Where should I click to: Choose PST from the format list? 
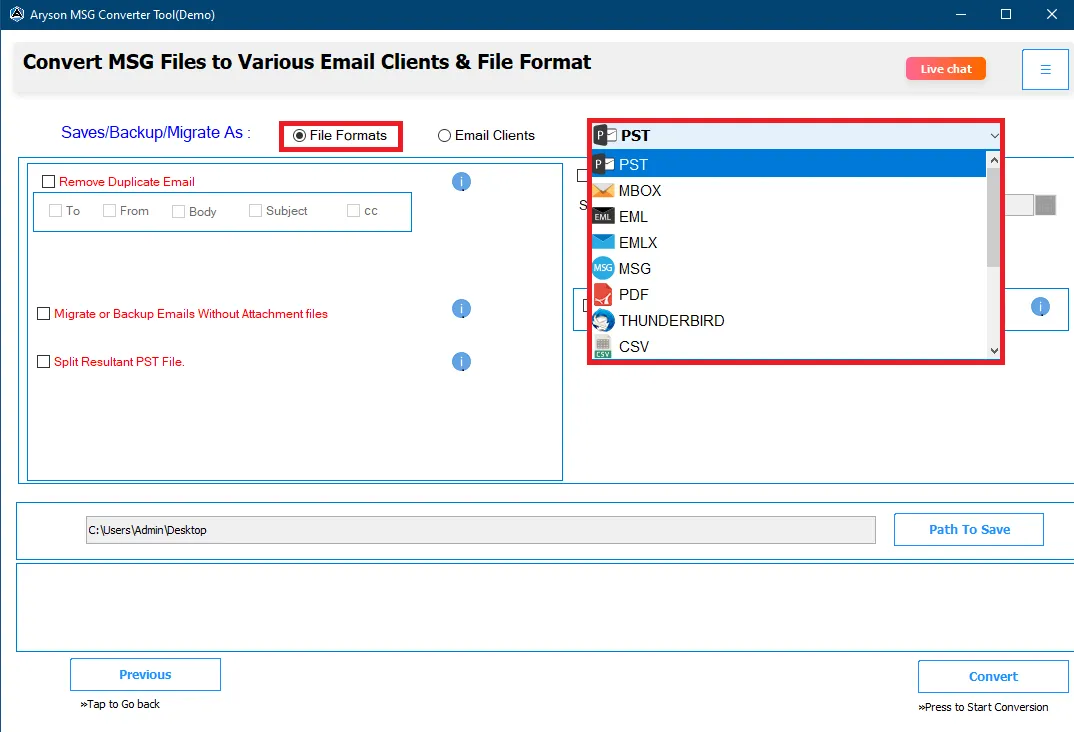pyautogui.click(x=788, y=164)
